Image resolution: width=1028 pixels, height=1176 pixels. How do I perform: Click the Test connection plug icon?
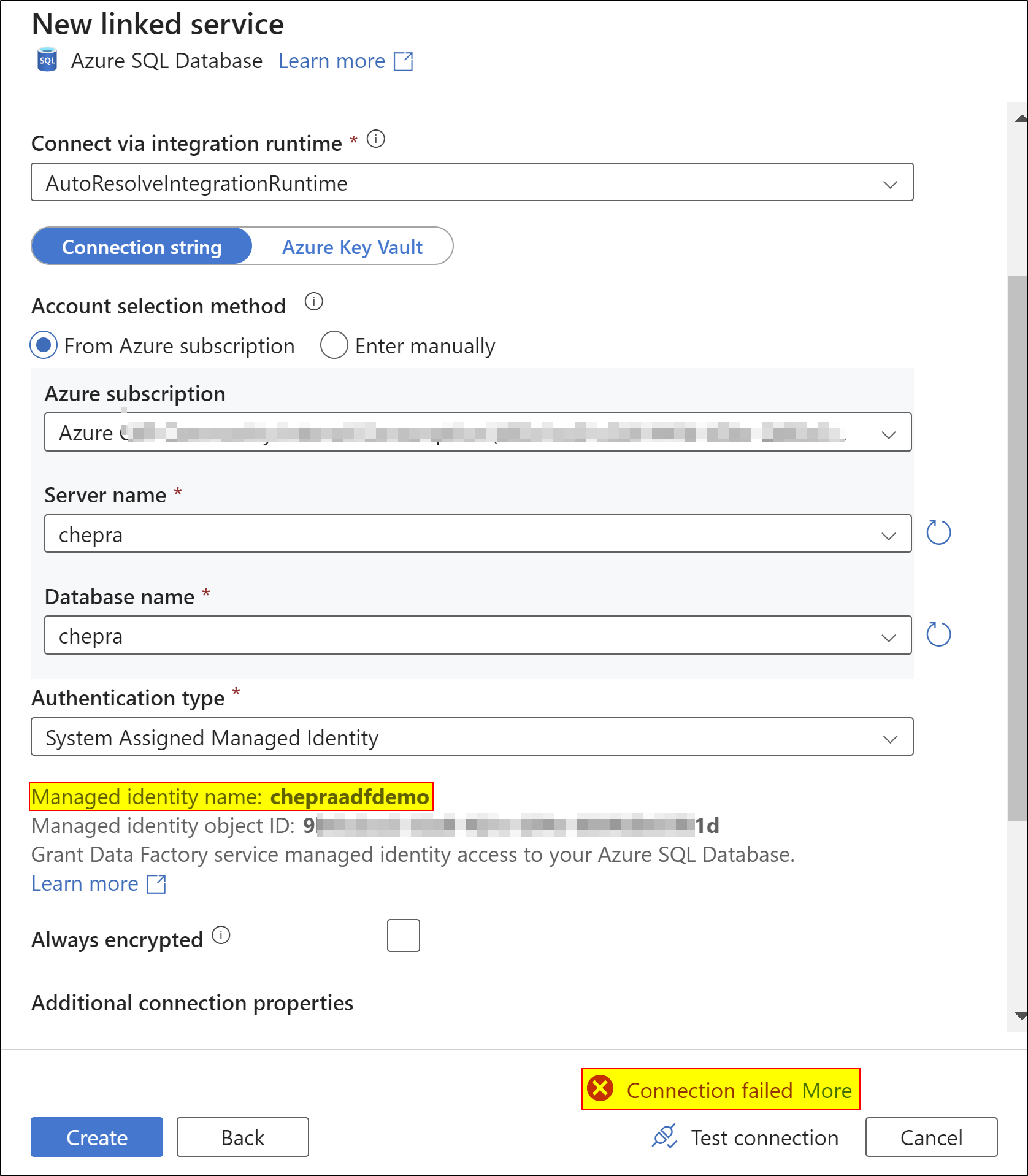(664, 1137)
